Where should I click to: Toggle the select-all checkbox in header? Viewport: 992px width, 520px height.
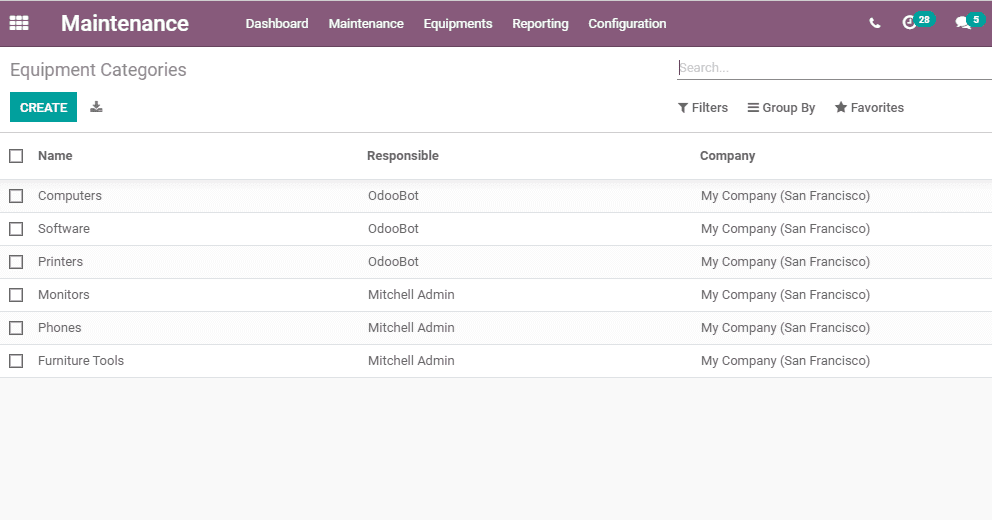tap(16, 156)
